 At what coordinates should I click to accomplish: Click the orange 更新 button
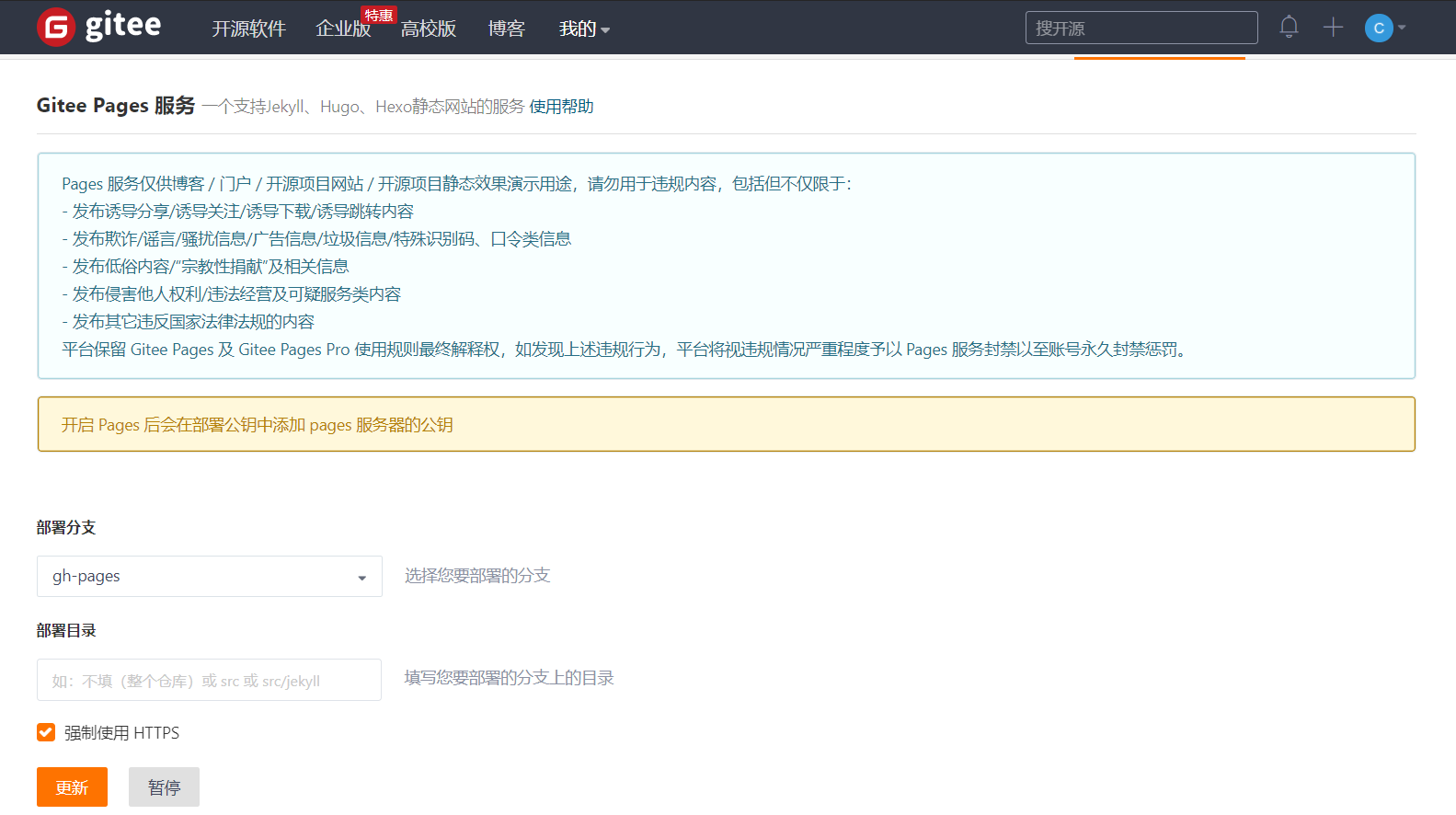tap(72, 787)
